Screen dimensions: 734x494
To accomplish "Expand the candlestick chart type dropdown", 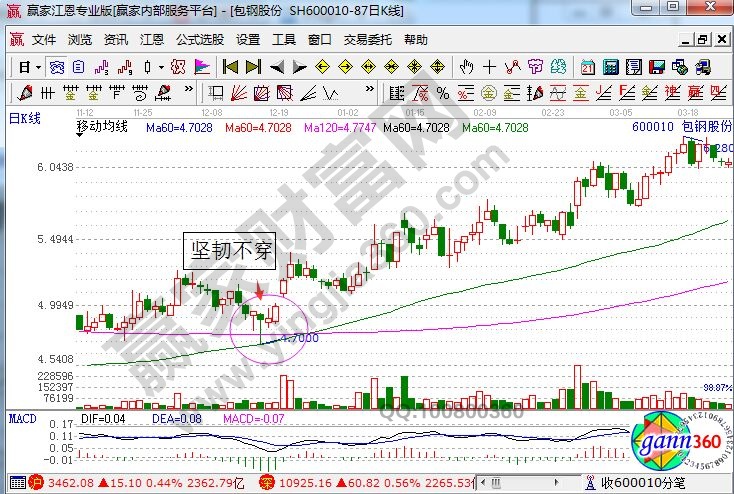I will 160,67.
